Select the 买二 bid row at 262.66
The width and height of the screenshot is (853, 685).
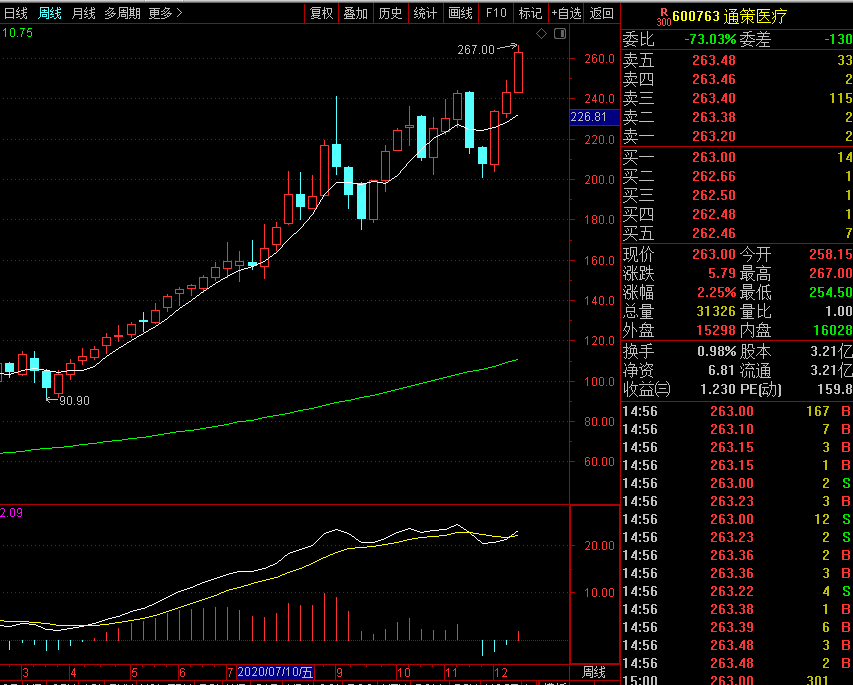(737, 176)
